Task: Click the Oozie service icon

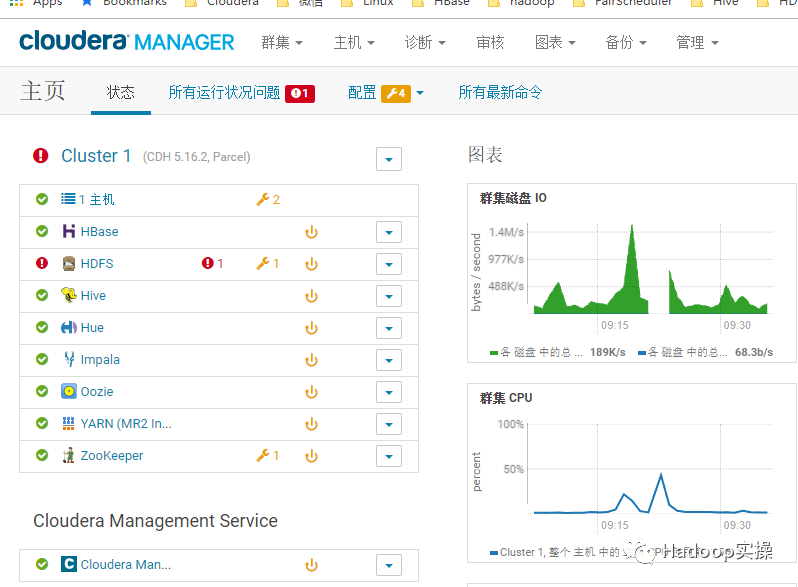Action: pyautogui.click(x=69, y=391)
